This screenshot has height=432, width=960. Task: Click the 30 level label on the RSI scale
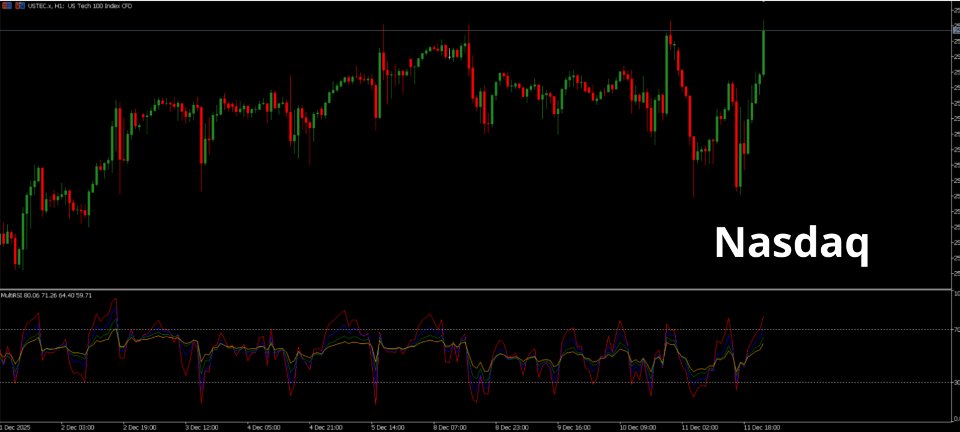tap(956, 382)
